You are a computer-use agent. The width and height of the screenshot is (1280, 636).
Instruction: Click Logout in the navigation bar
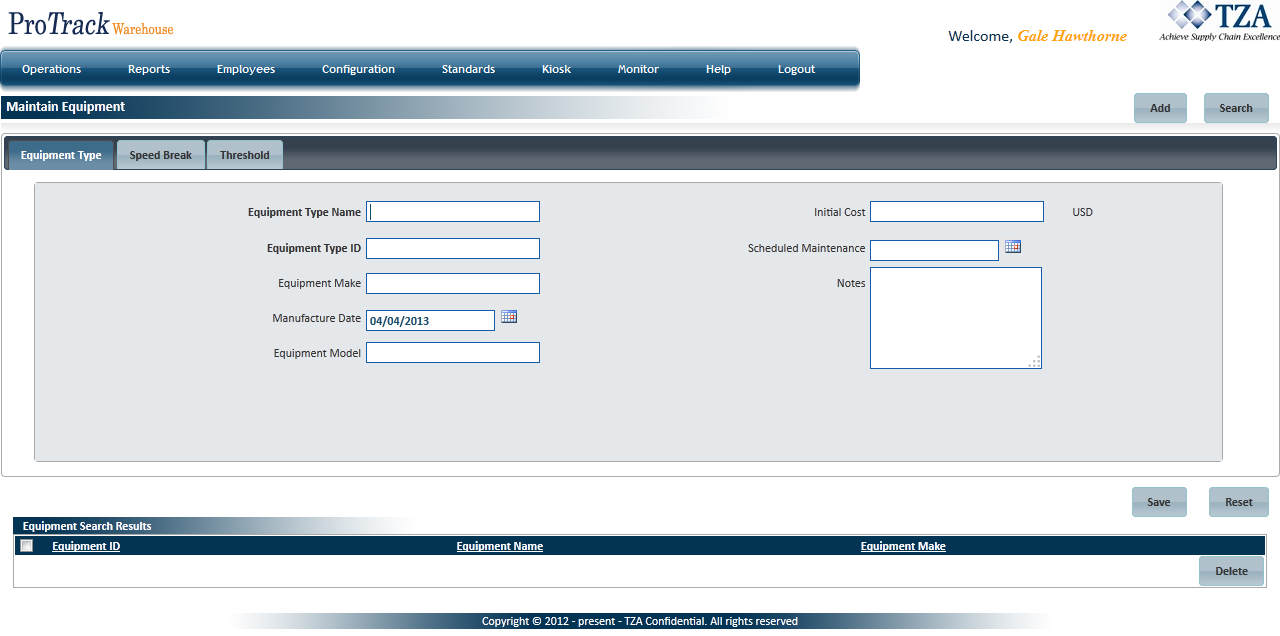click(x=797, y=70)
